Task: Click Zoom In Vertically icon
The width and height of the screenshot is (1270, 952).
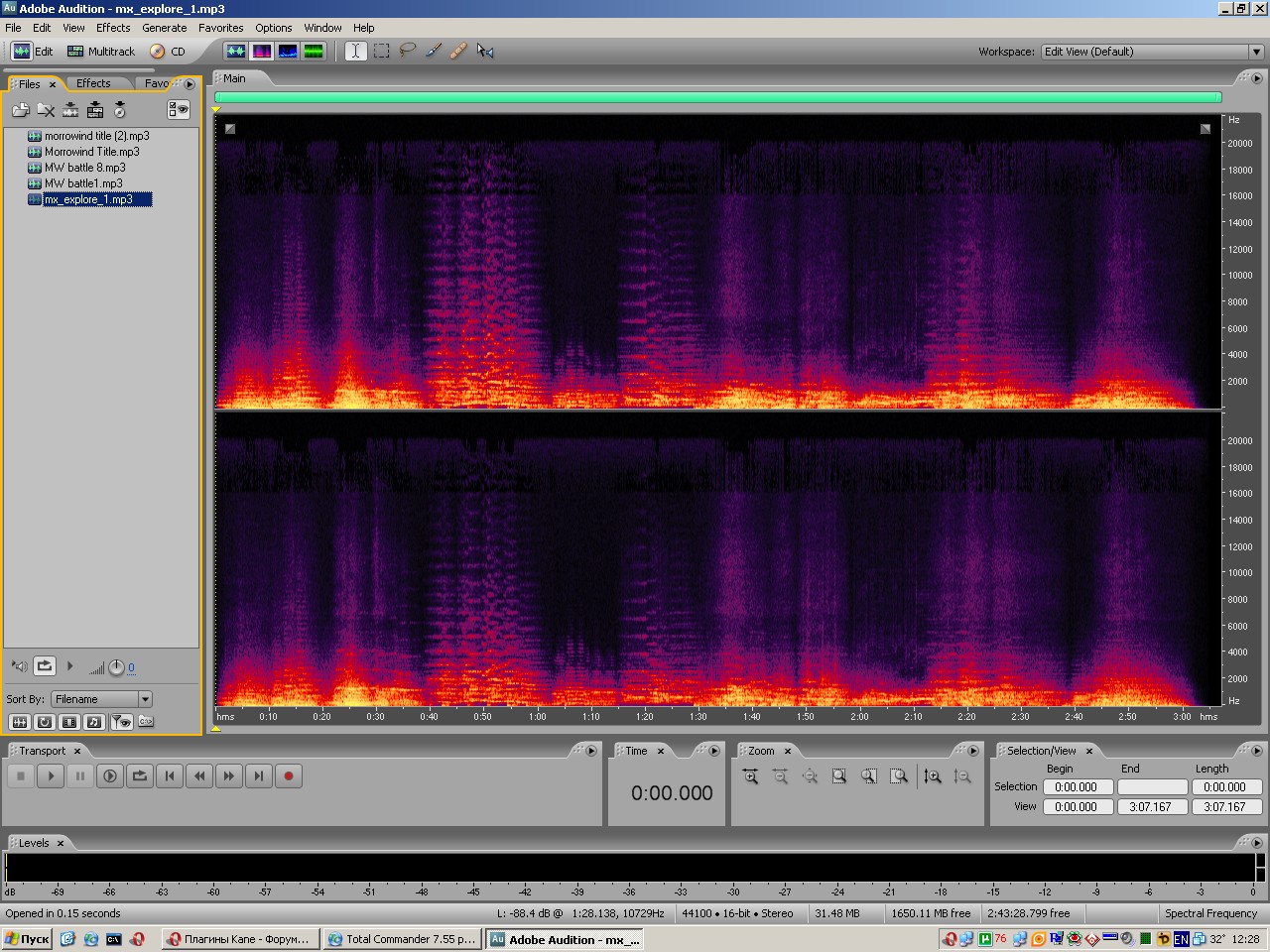Action: pos(933,776)
